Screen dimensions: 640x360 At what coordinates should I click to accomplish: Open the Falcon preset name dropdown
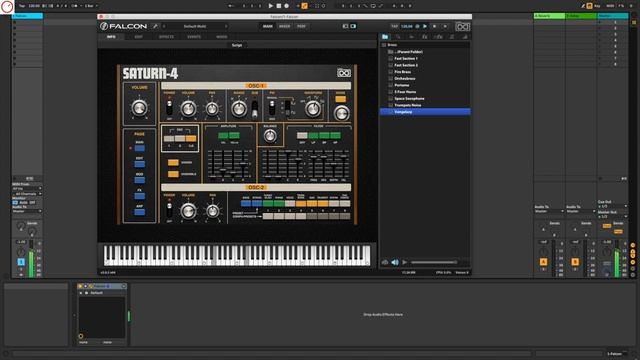195,26
